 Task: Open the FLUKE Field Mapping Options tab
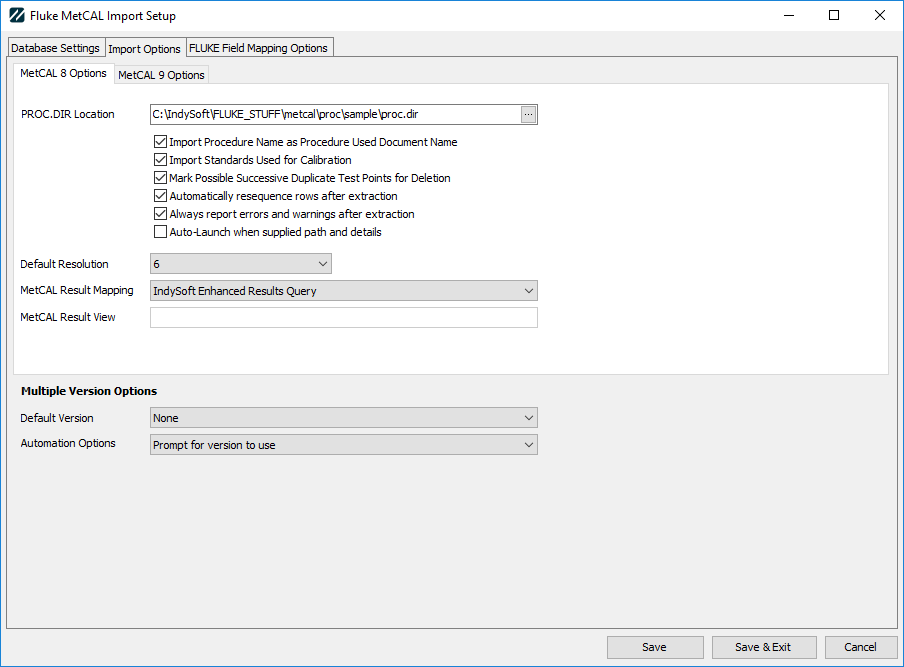[x=259, y=48]
